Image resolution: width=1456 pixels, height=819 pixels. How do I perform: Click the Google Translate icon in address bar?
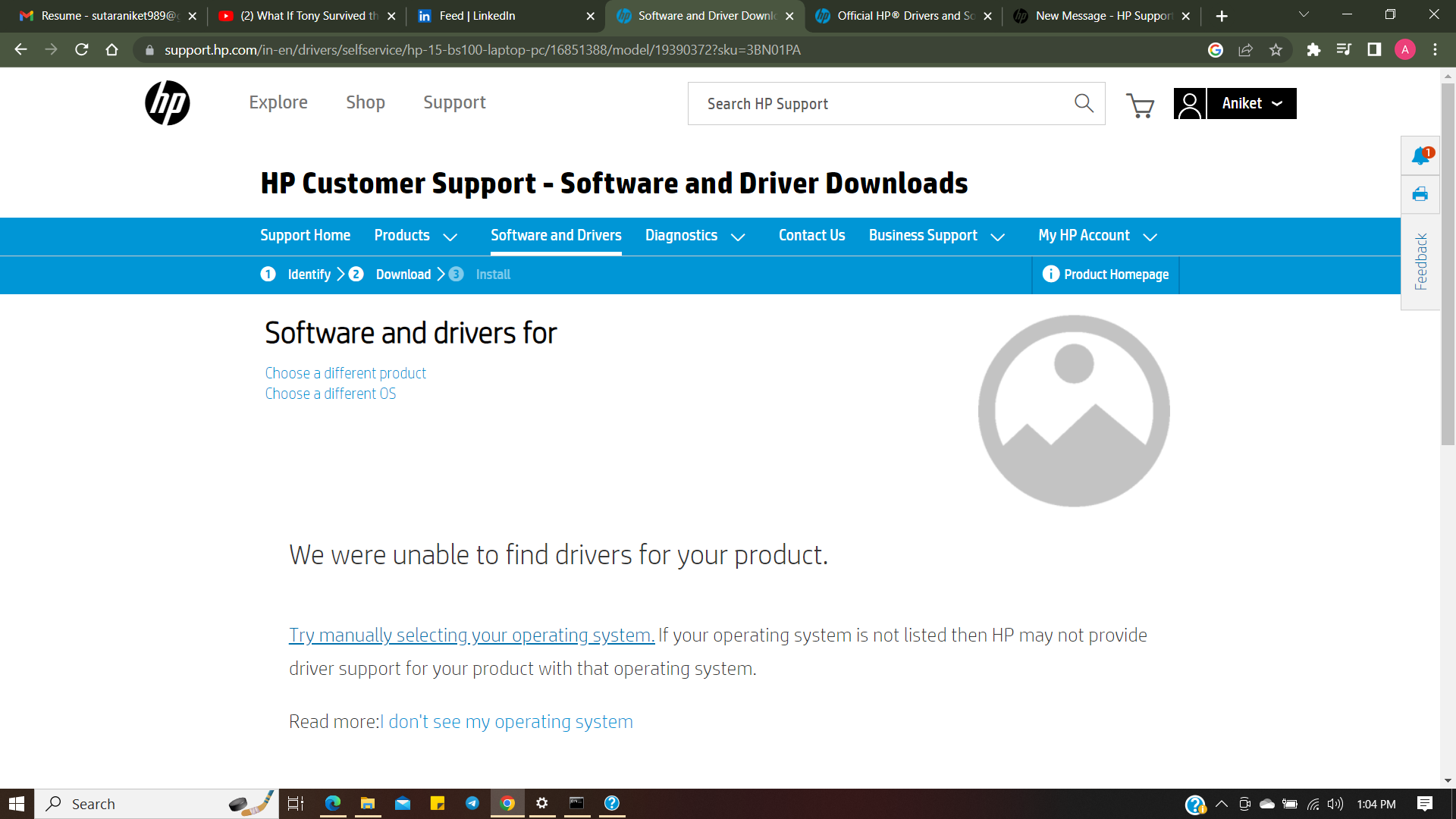click(1216, 50)
